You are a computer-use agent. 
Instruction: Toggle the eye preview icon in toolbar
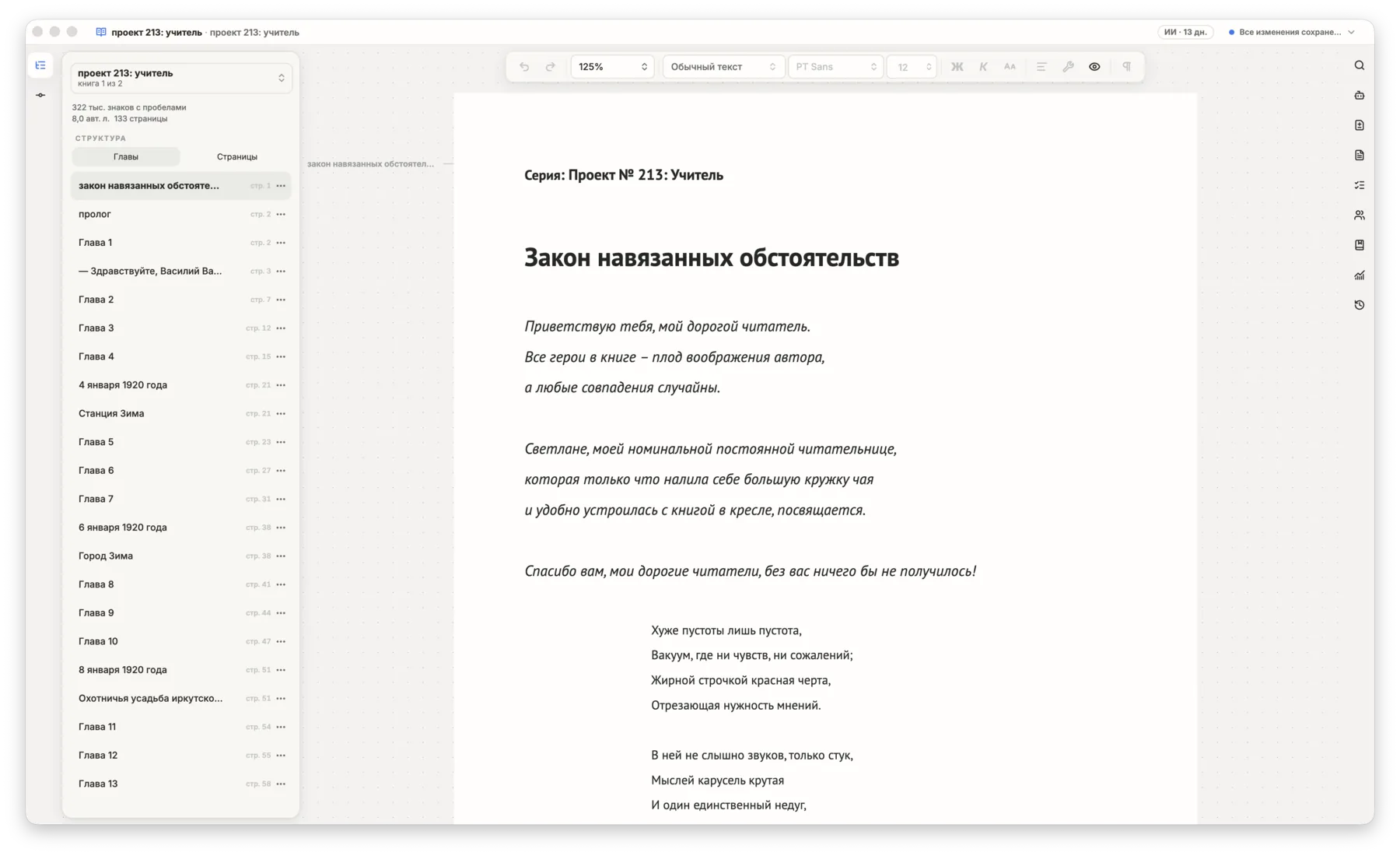pos(1094,67)
